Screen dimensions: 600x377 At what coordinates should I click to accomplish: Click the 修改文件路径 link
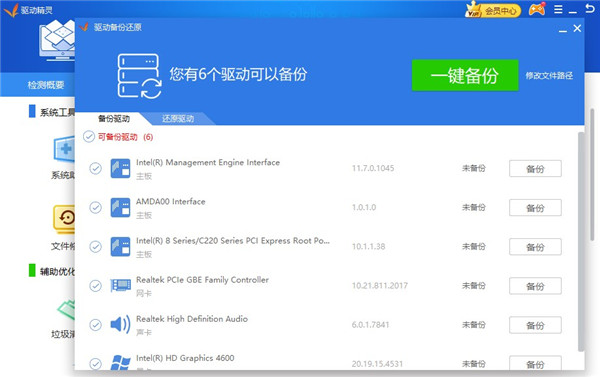pyautogui.click(x=549, y=76)
